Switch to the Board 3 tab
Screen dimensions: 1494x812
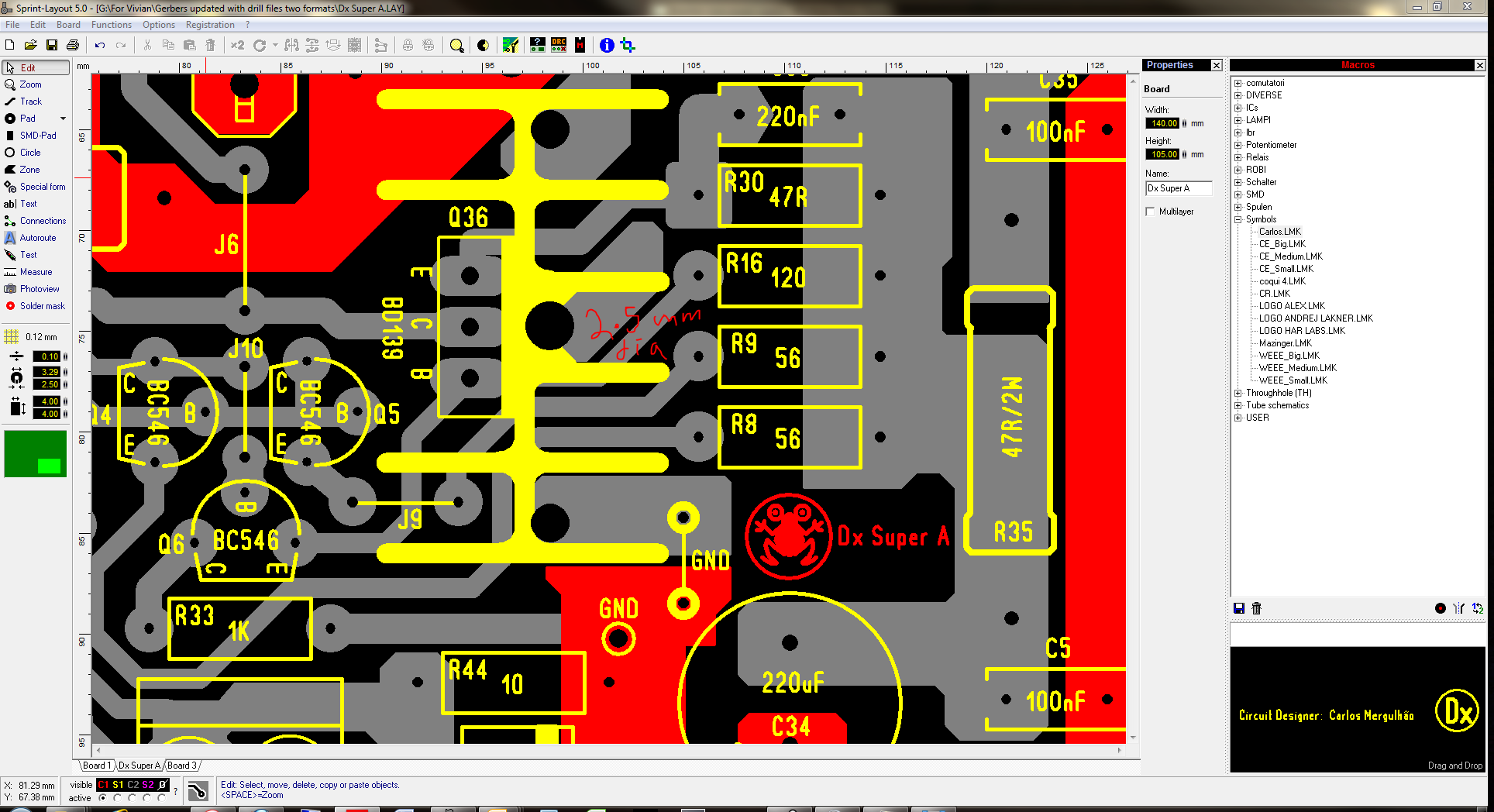182,766
